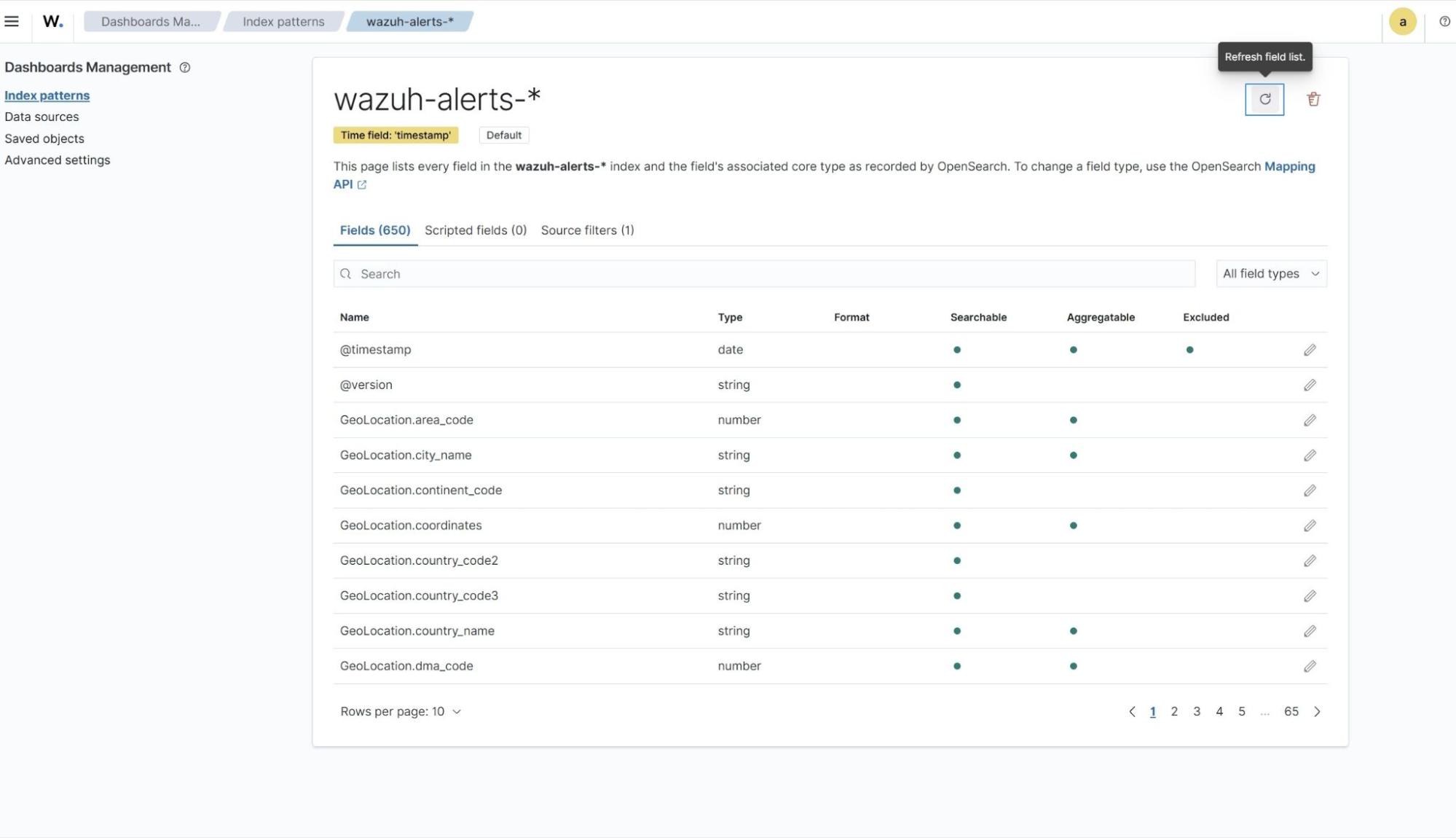Sort by Name column header
Image resolution: width=1456 pixels, height=838 pixels.
click(354, 317)
